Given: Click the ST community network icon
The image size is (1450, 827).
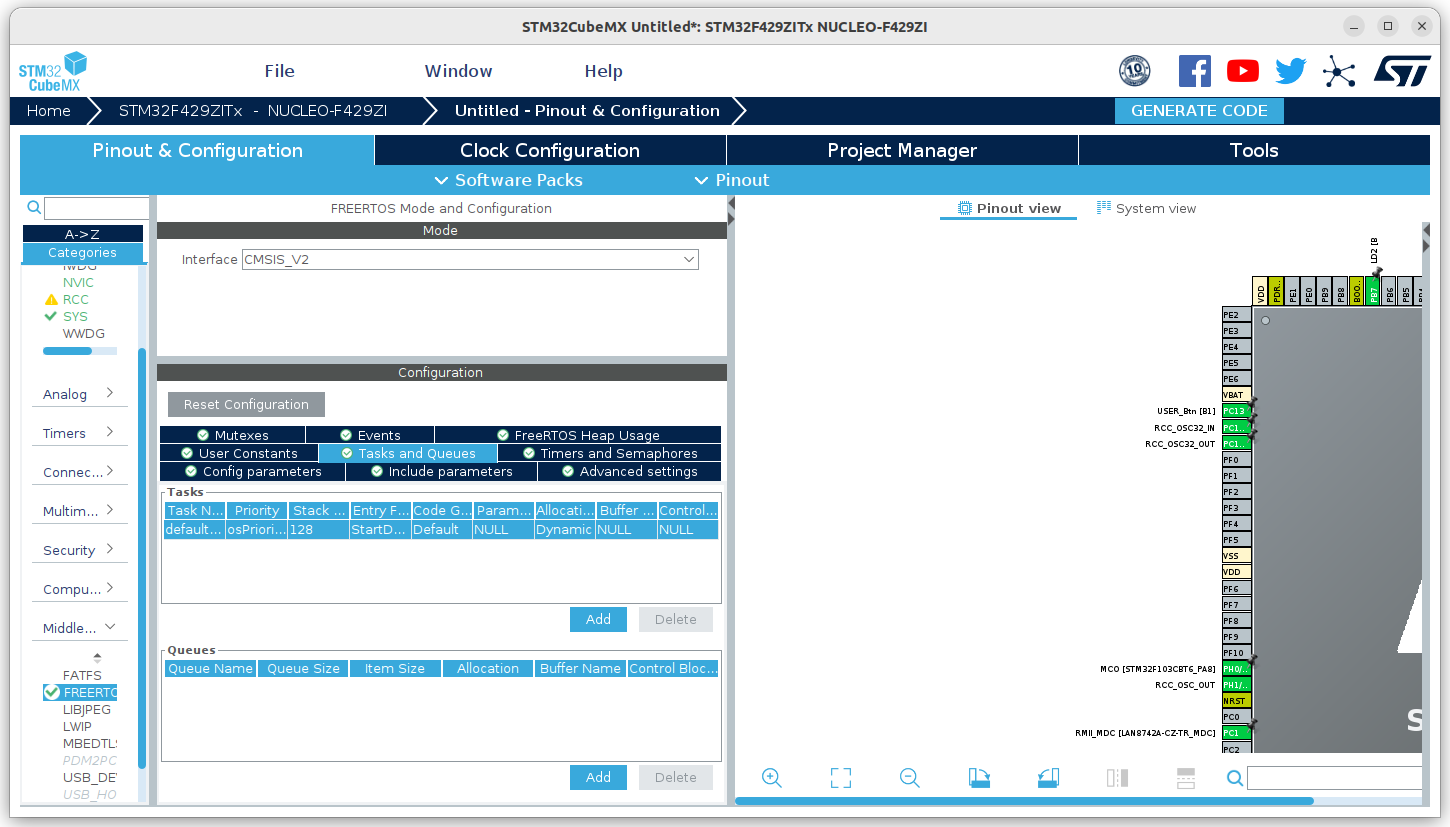Looking at the screenshot, I should 1339,71.
